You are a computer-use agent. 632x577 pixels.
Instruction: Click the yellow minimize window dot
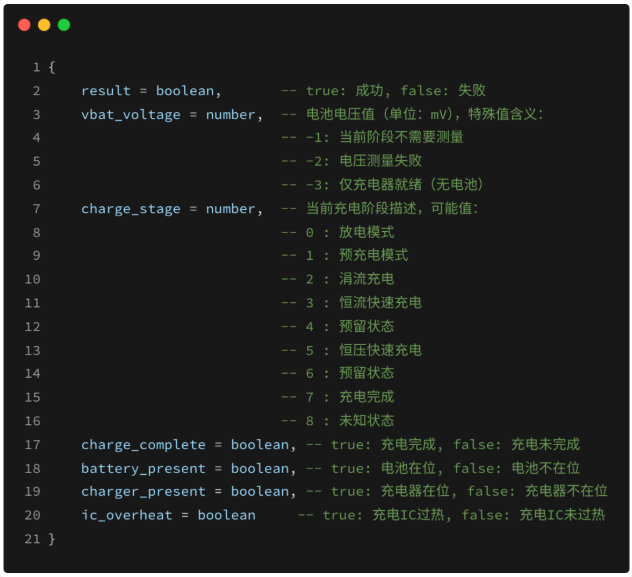(44, 25)
